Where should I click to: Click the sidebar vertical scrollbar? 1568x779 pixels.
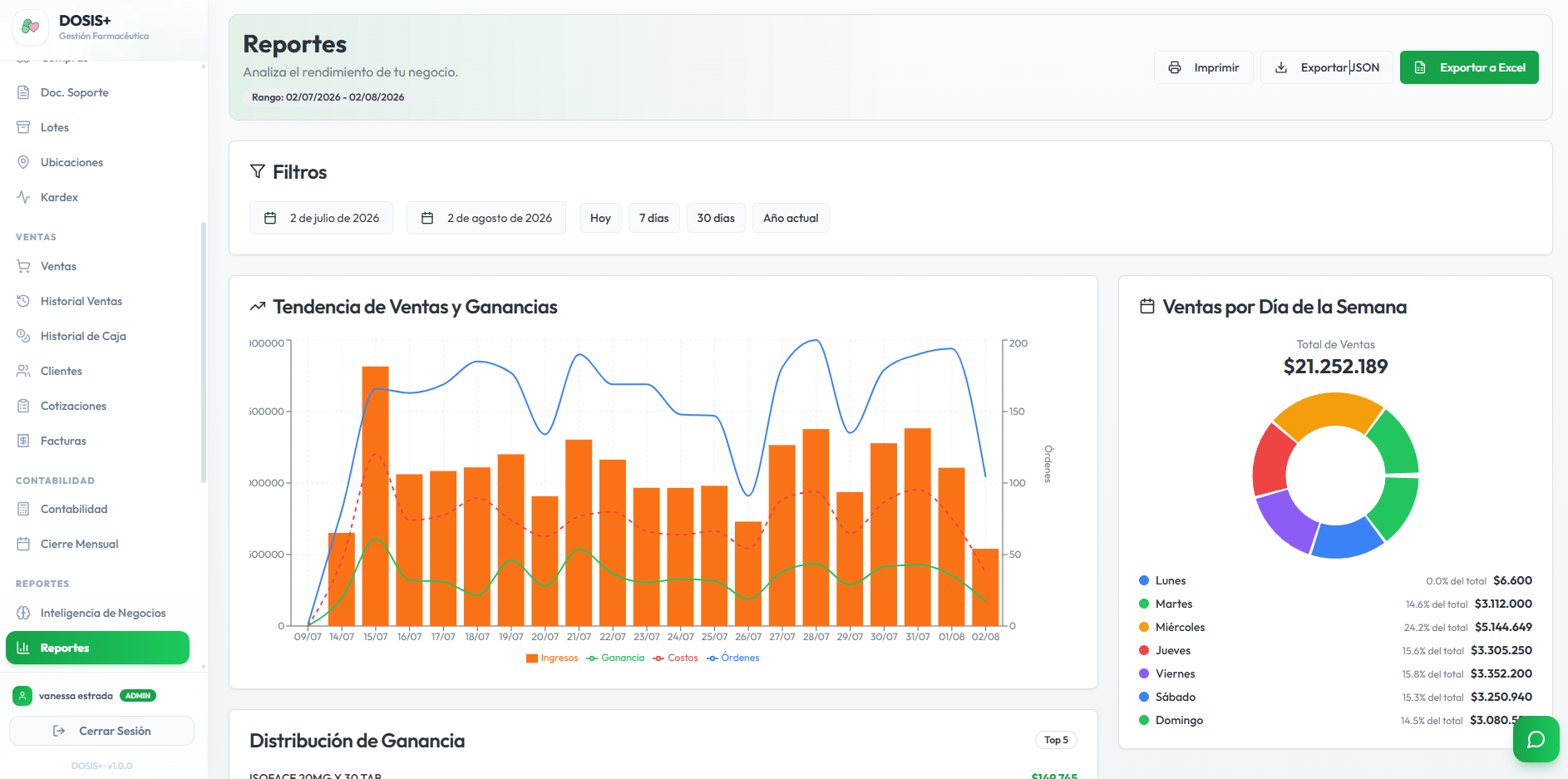tap(204, 352)
